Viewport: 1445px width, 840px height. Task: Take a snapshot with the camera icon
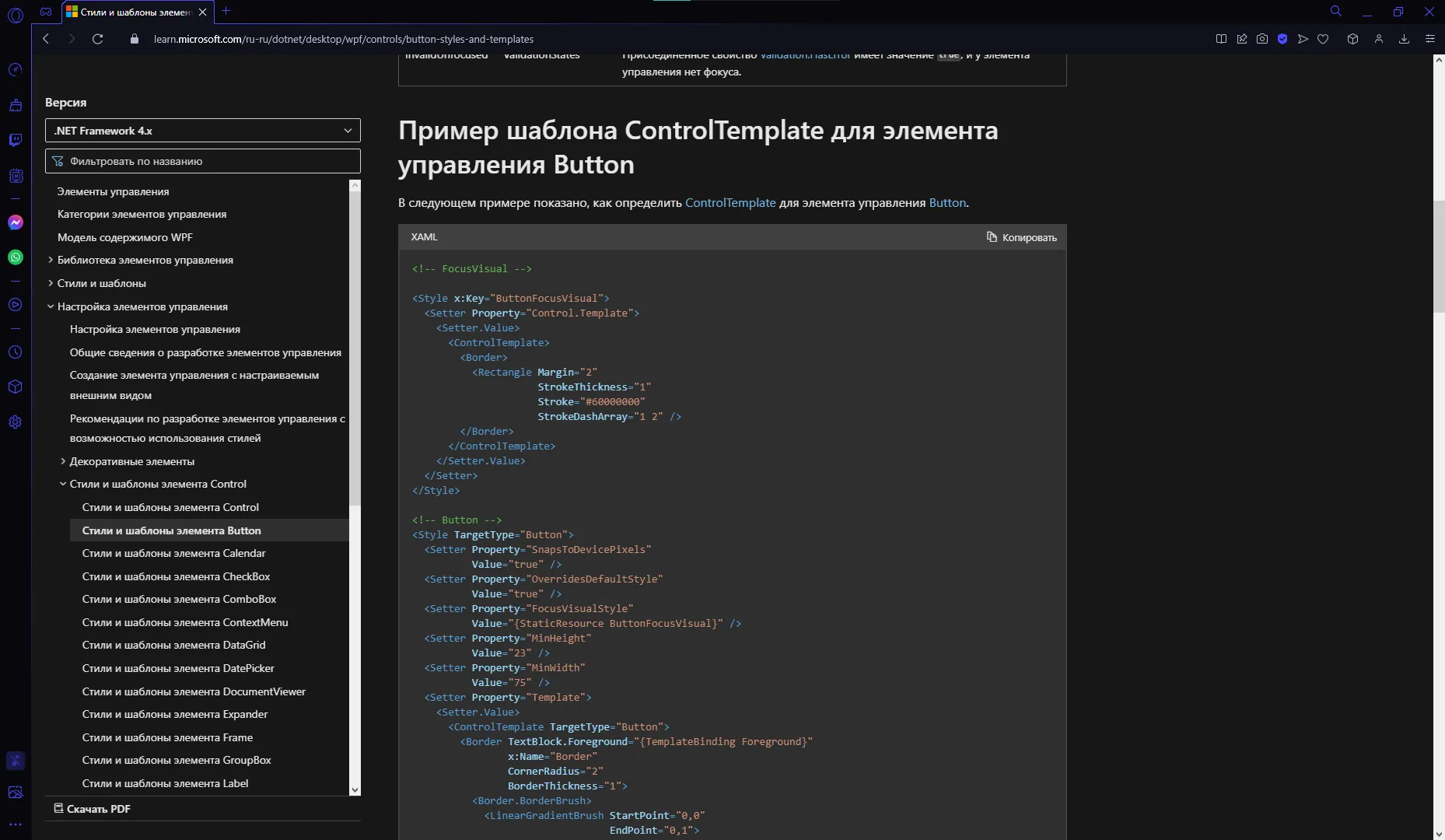click(1262, 39)
